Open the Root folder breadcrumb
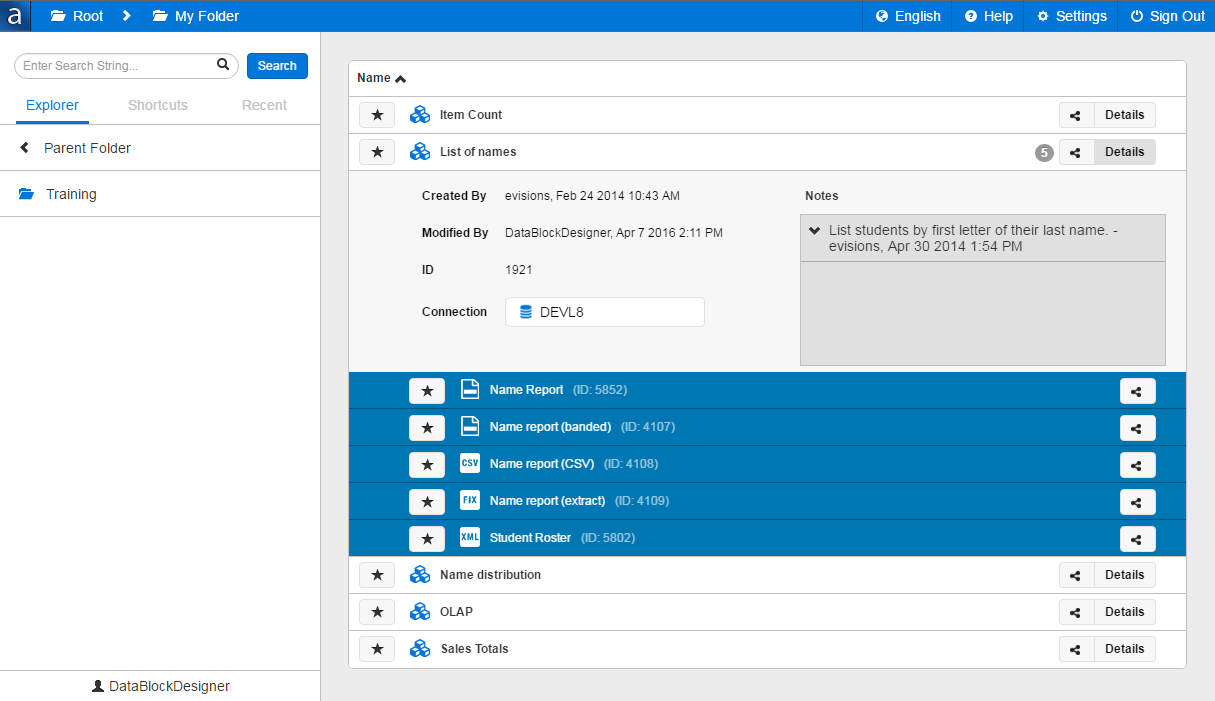The height and width of the screenshot is (701, 1215). [x=77, y=16]
